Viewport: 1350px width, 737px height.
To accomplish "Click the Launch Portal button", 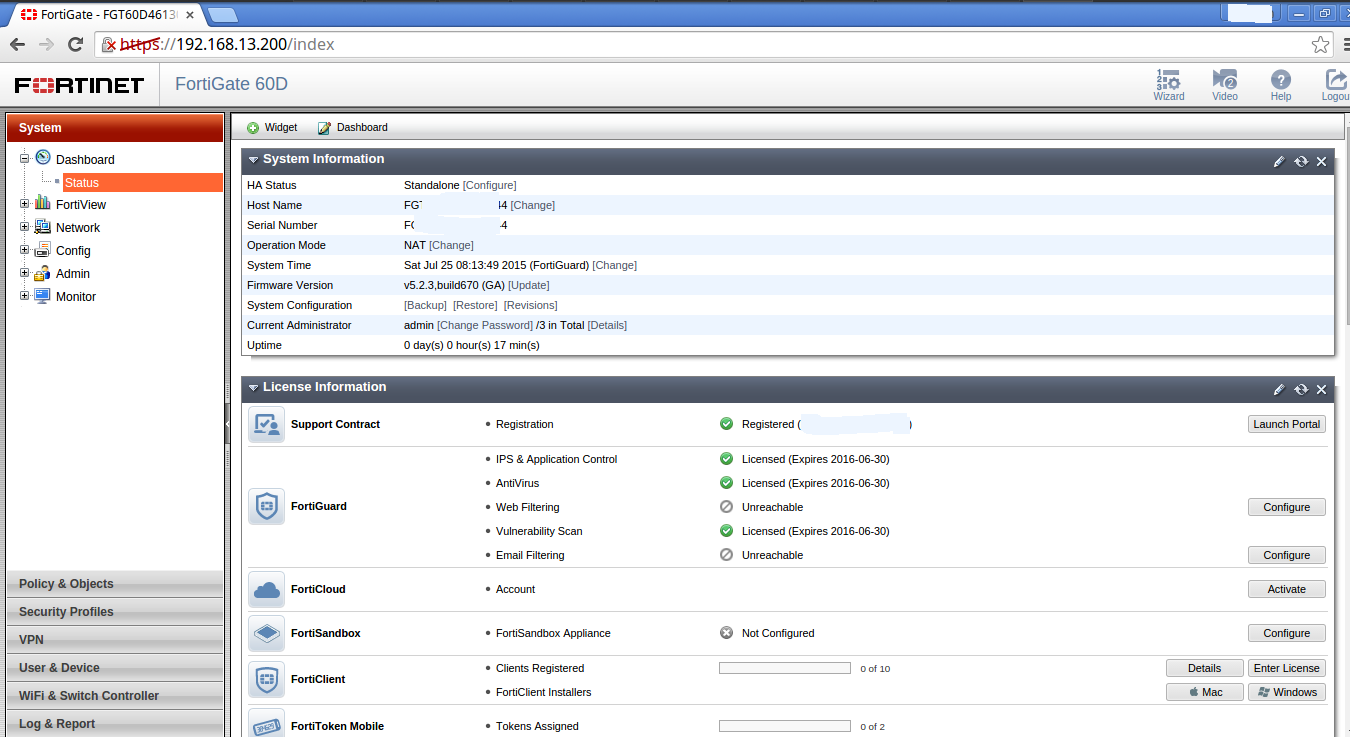I will (x=1286, y=424).
